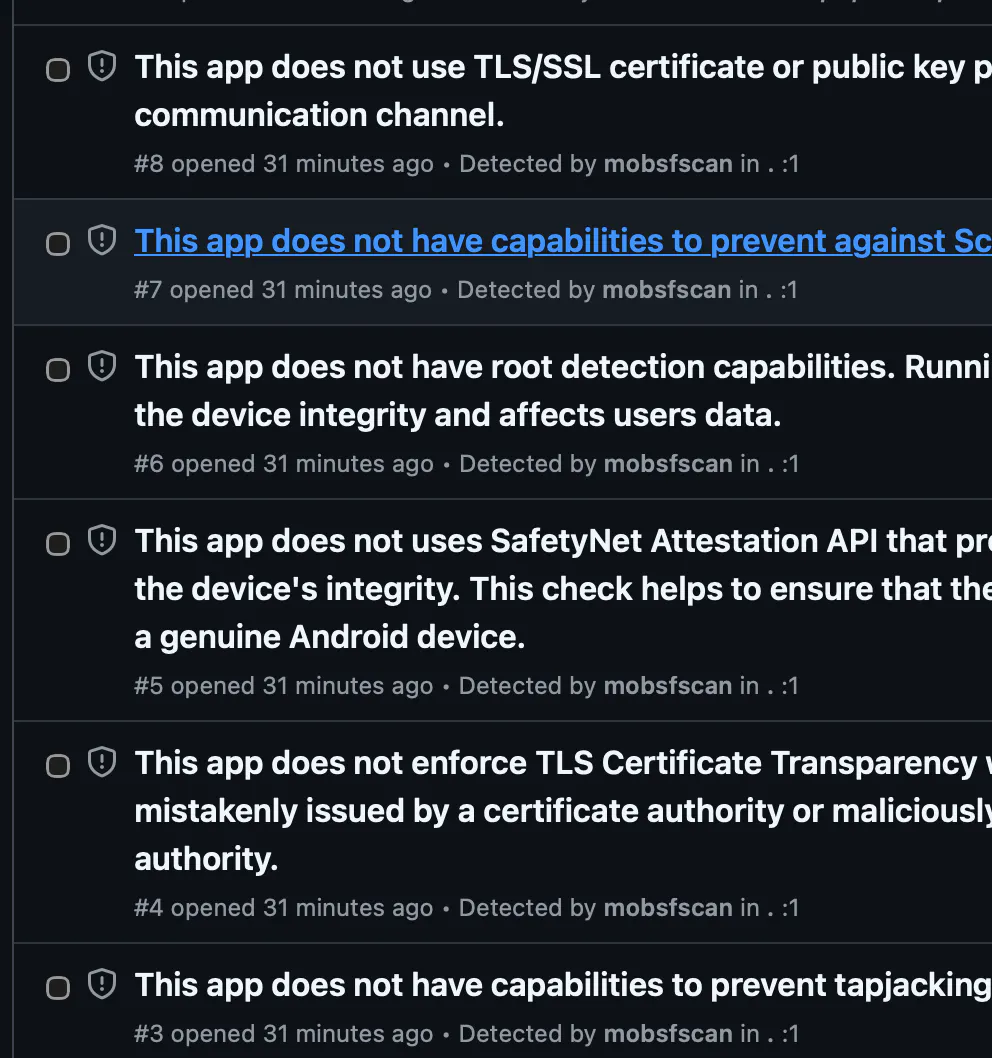Check the root detection alert checkbox
This screenshot has width=992, height=1058.
pos(59,370)
